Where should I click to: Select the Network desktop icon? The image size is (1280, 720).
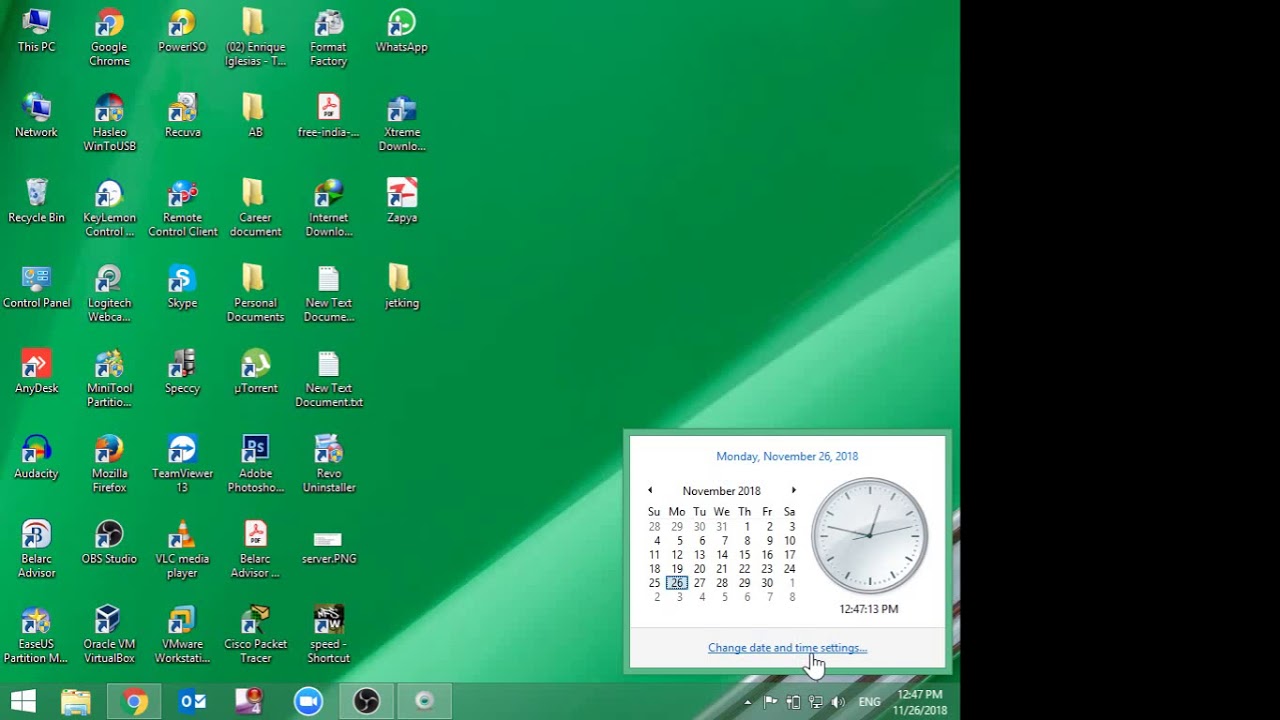click(36, 116)
